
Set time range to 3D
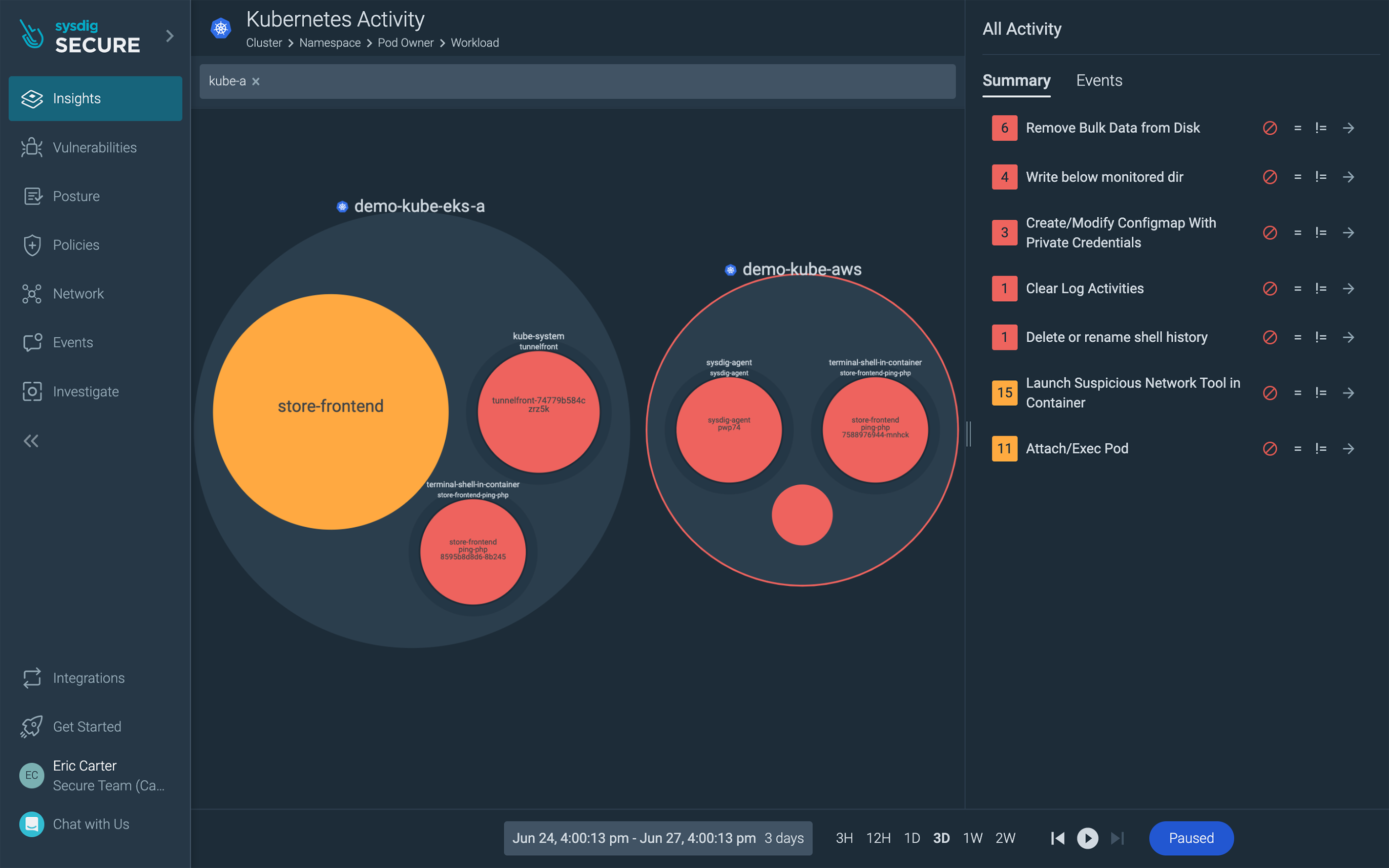[x=941, y=838]
